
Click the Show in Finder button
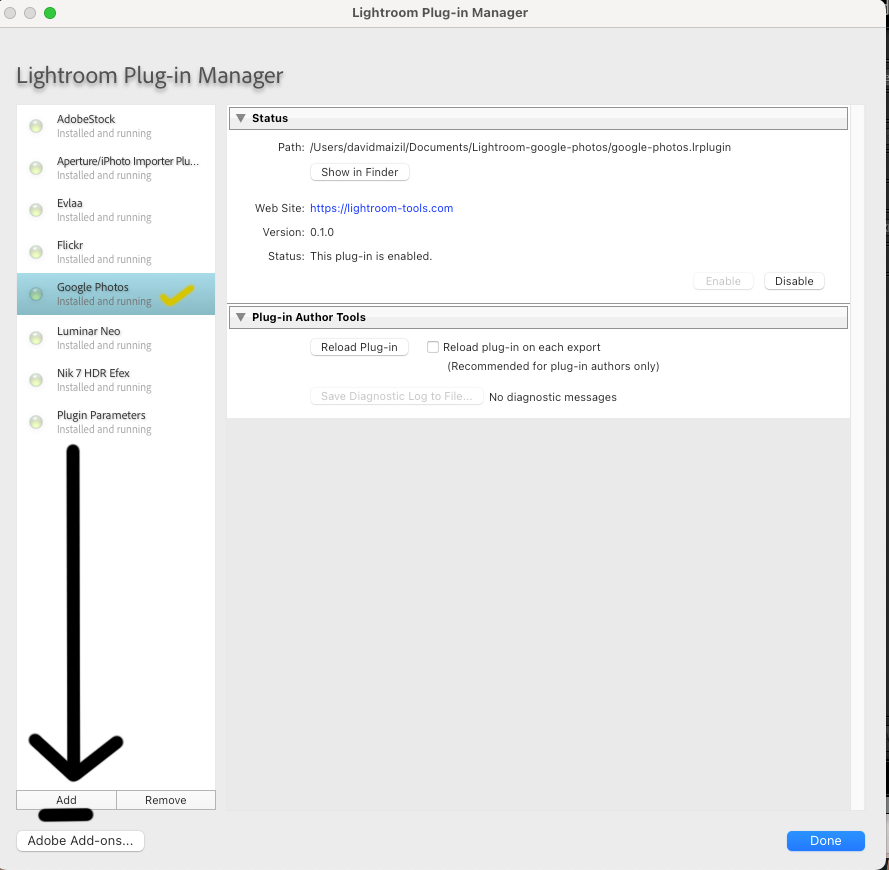point(359,171)
